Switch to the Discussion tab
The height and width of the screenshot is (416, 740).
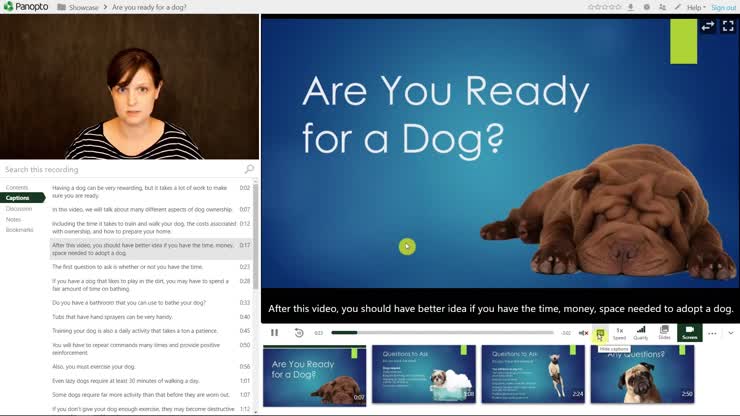(19, 209)
